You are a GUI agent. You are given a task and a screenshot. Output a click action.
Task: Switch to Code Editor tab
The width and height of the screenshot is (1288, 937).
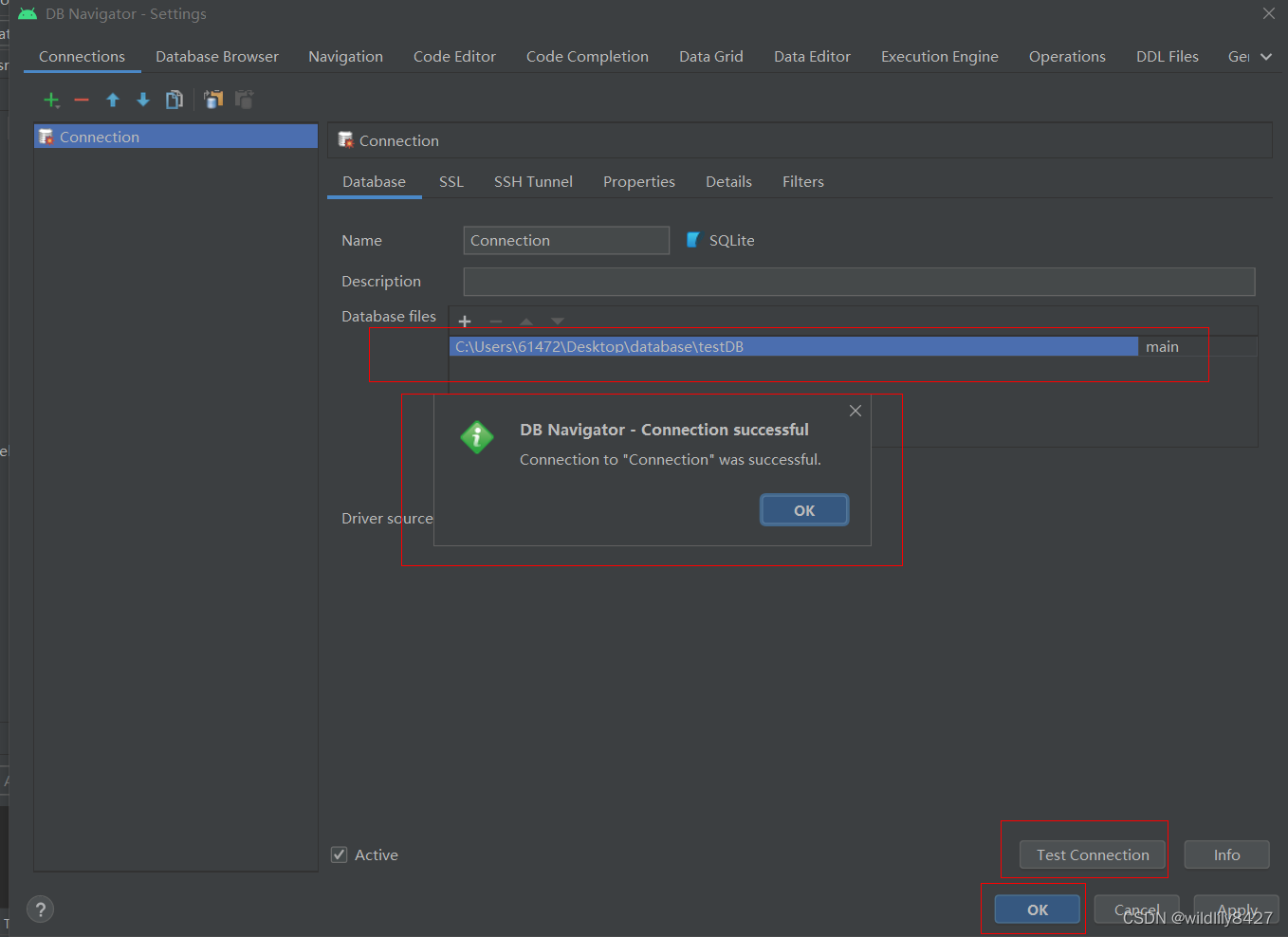point(454,57)
